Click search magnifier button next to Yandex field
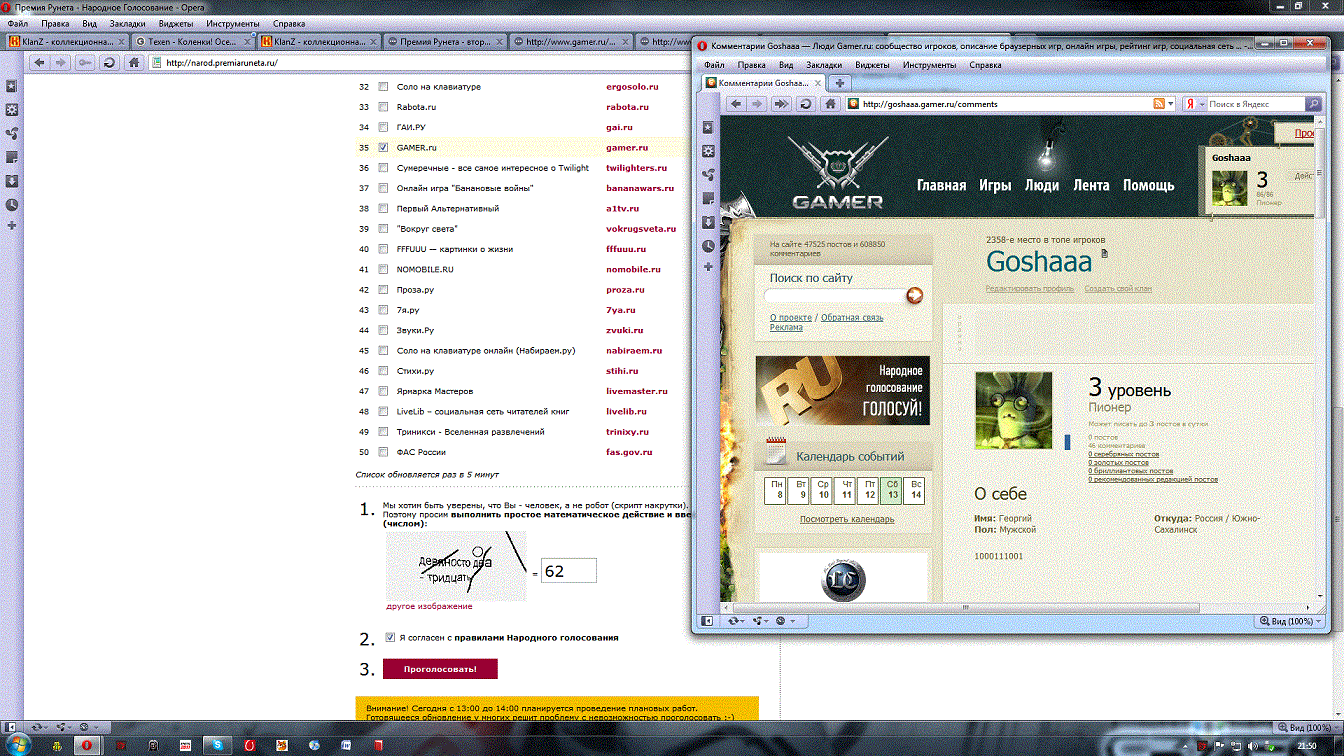Image resolution: width=1344 pixels, height=756 pixels. [x=1315, y=104]
